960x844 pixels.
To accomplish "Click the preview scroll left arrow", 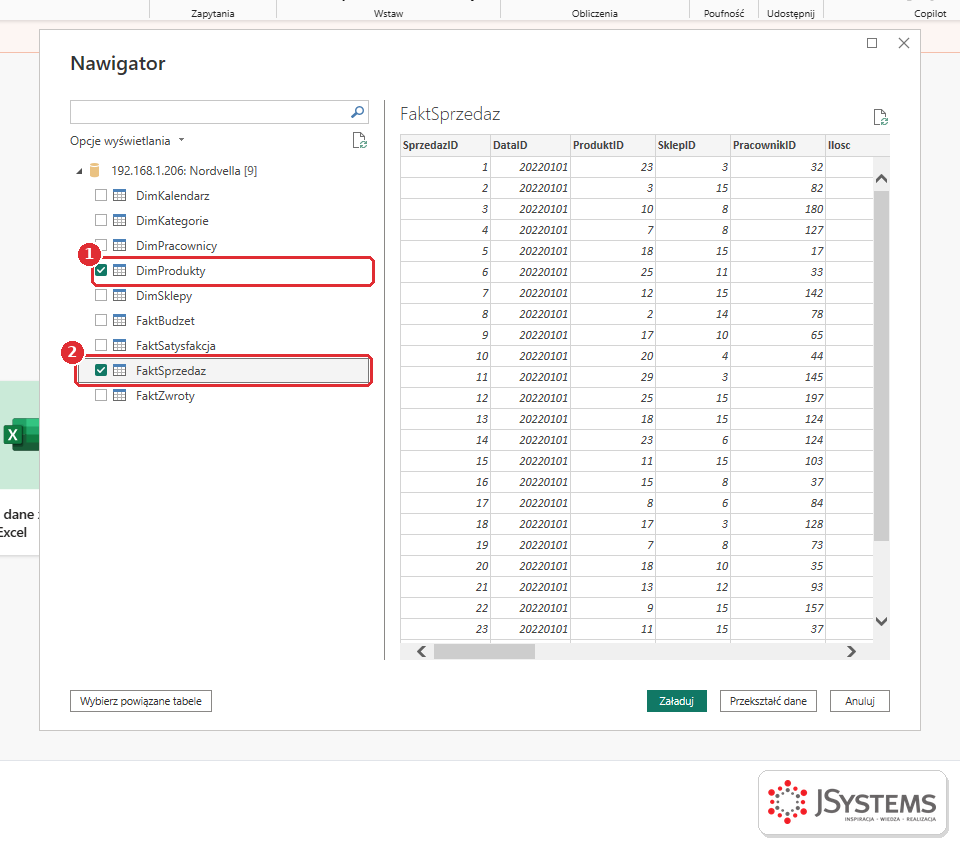I will point(421,651).
